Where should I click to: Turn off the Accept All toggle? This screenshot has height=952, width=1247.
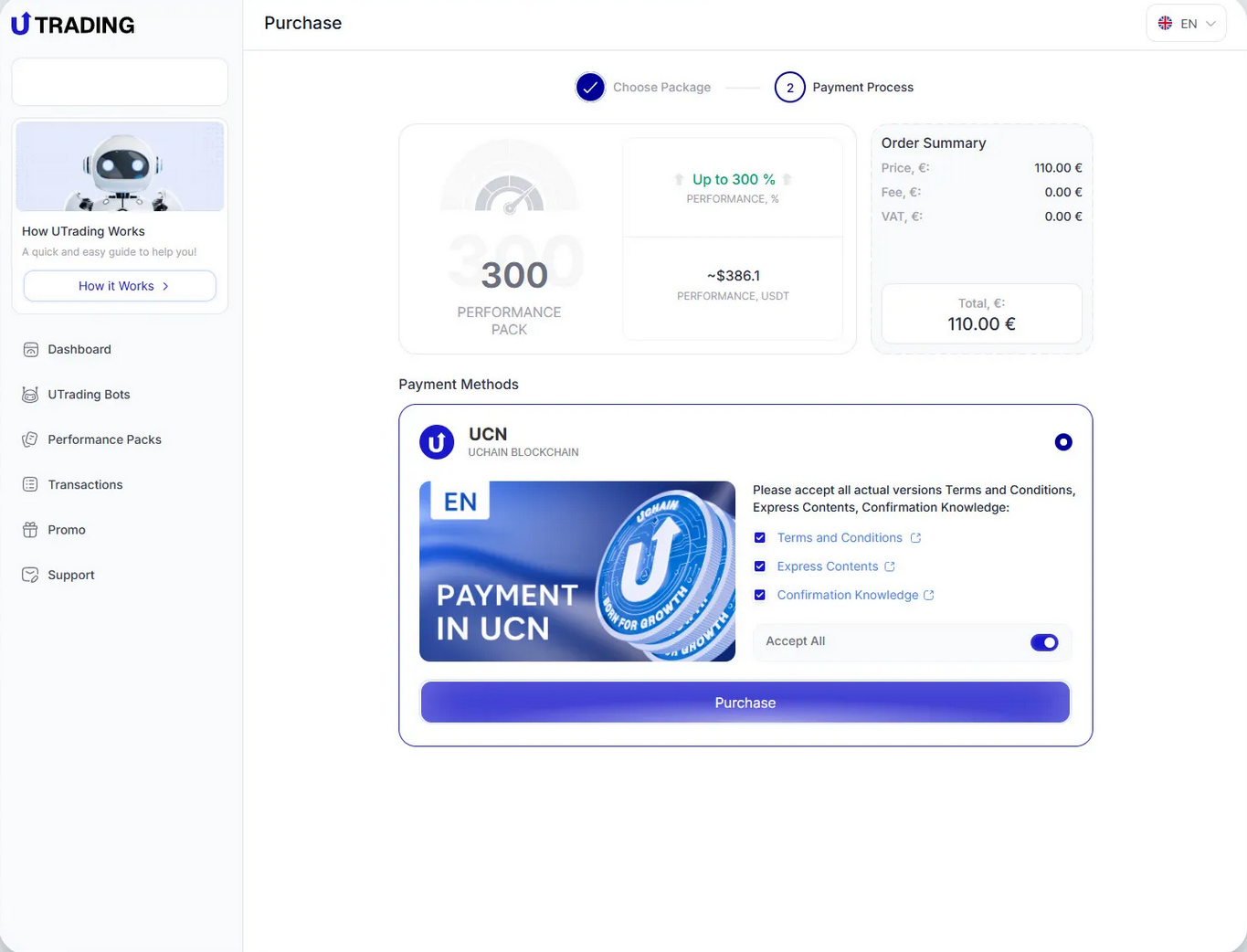(1043, 642)
